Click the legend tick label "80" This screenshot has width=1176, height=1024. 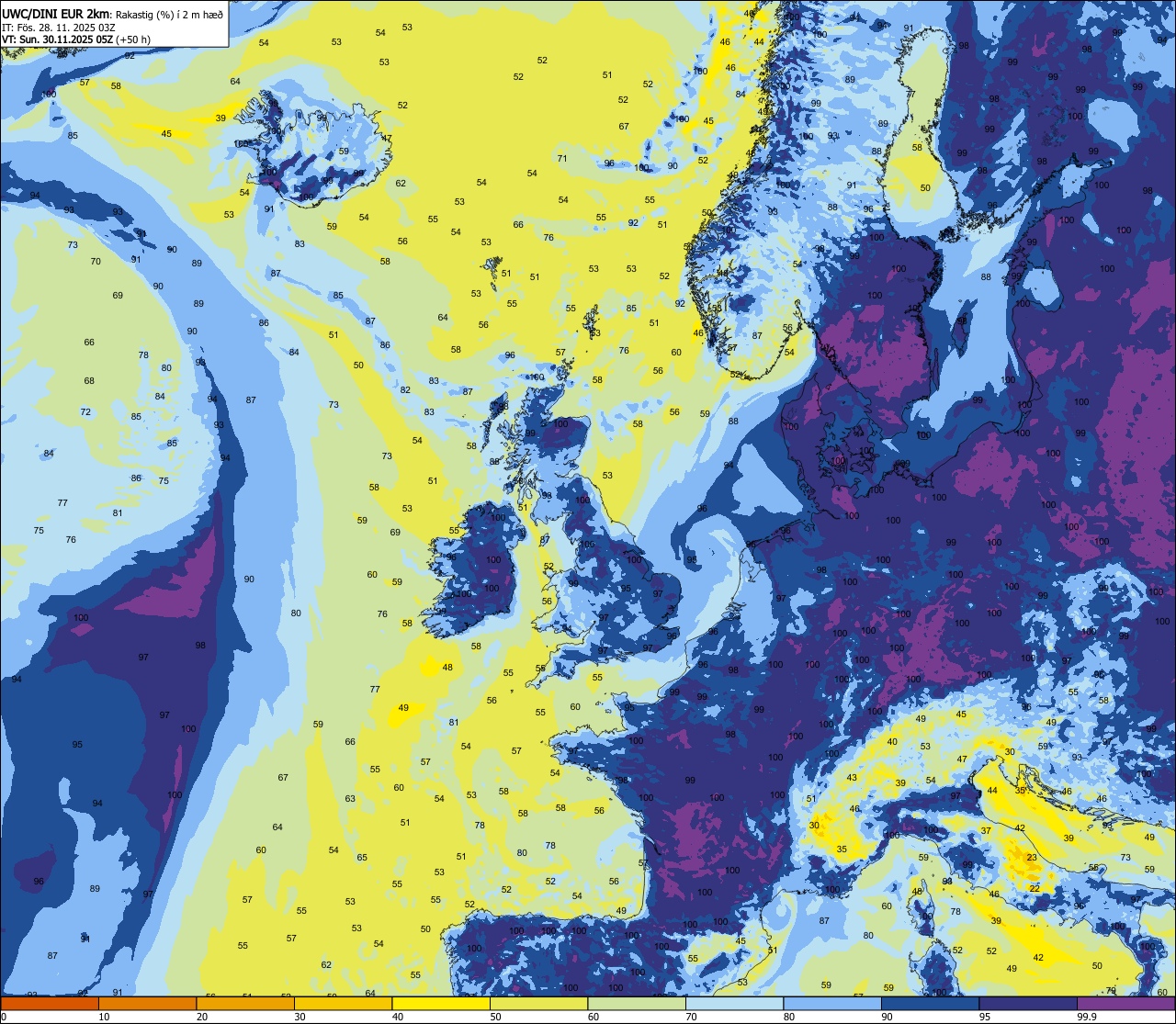[x=789, y=1017]
